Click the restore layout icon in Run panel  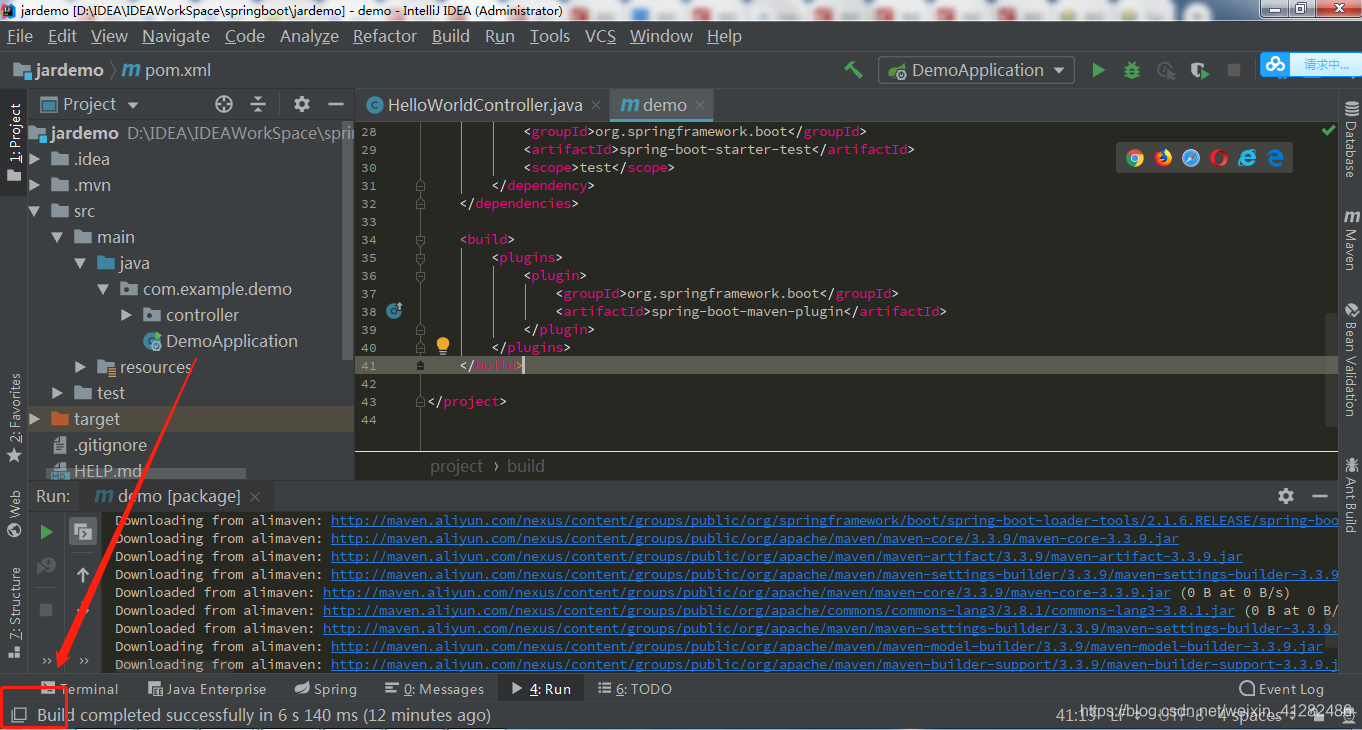pyautogui.click(x=83, y=532)
